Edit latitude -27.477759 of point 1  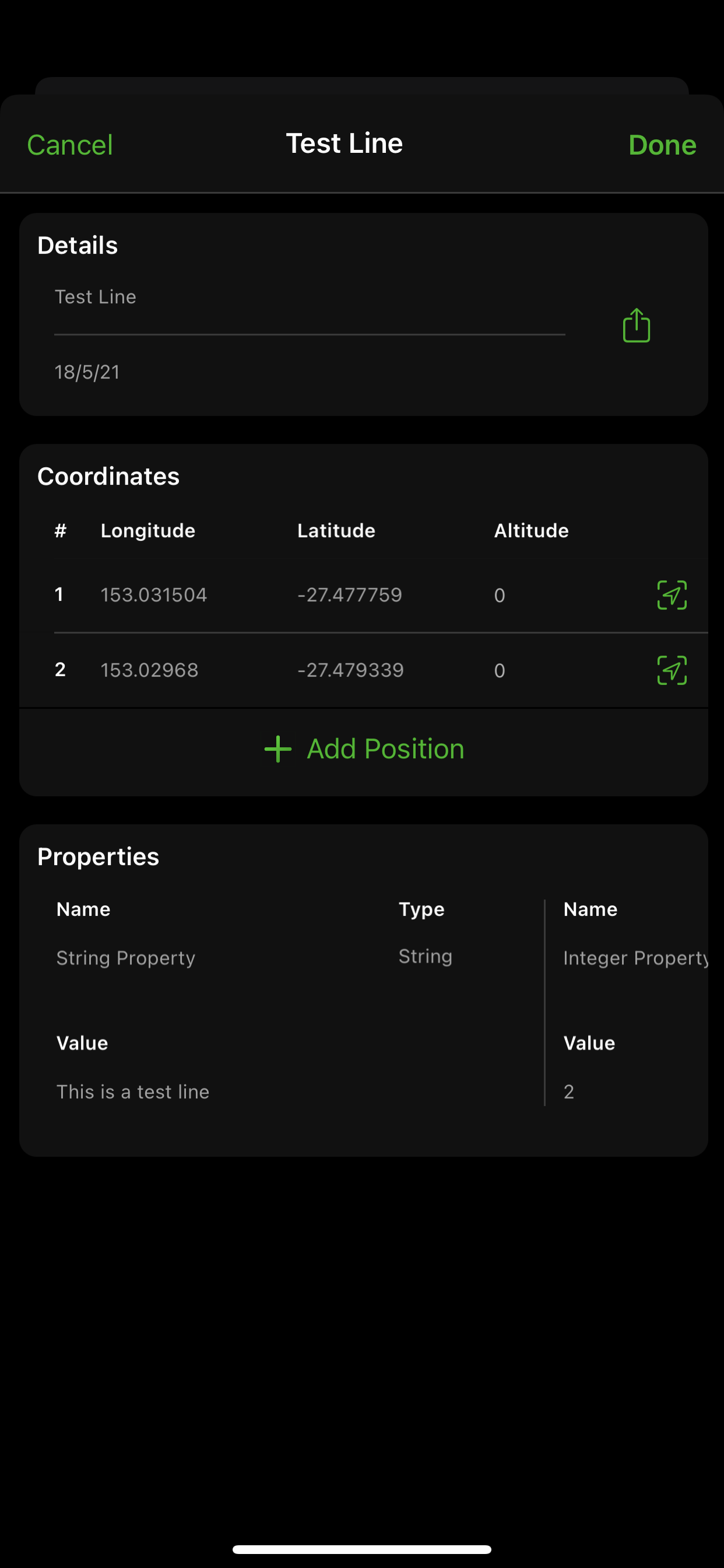click(350, 594)
